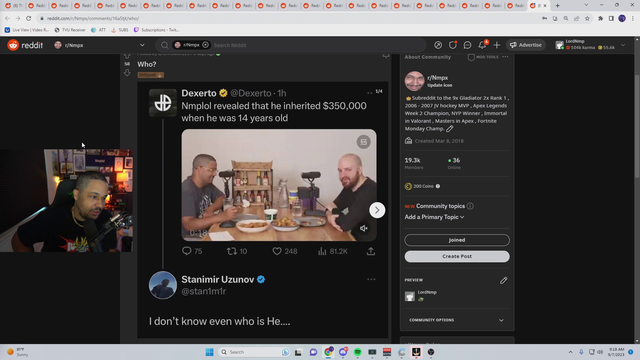Image resolution: width=640 pixels, height=360 pixels.
Task: Click Stanimir Uzunov profile avatar
Action: (162, 285)
